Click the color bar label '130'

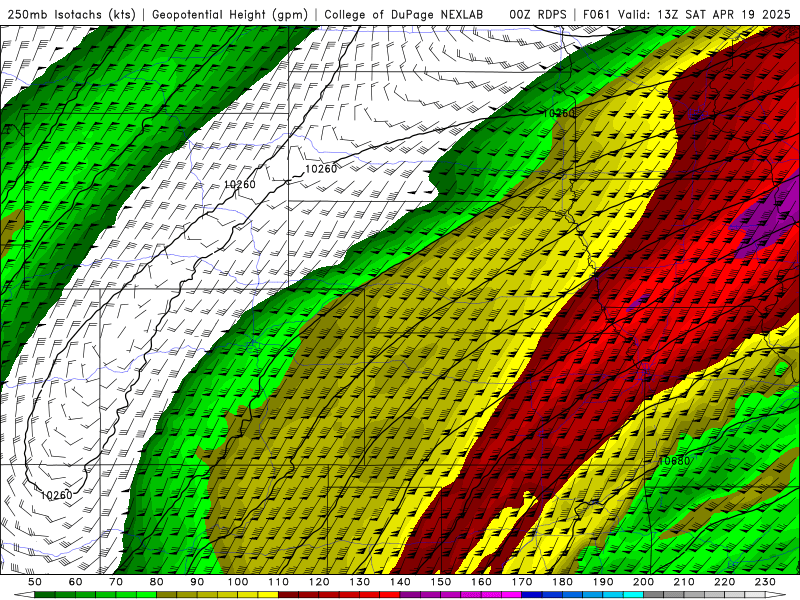tap(360, 582)
